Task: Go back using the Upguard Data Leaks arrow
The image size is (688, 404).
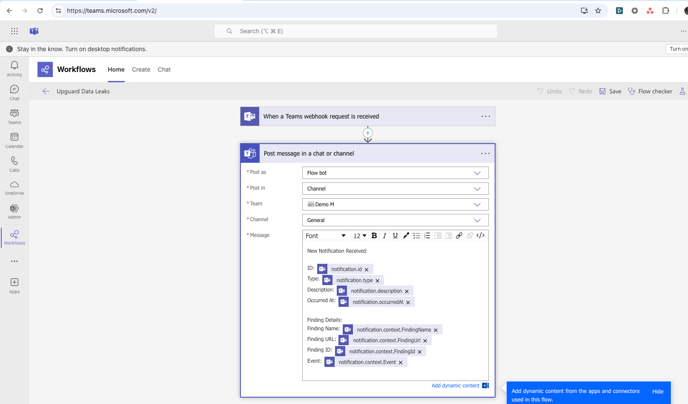Action: [46, 91]
